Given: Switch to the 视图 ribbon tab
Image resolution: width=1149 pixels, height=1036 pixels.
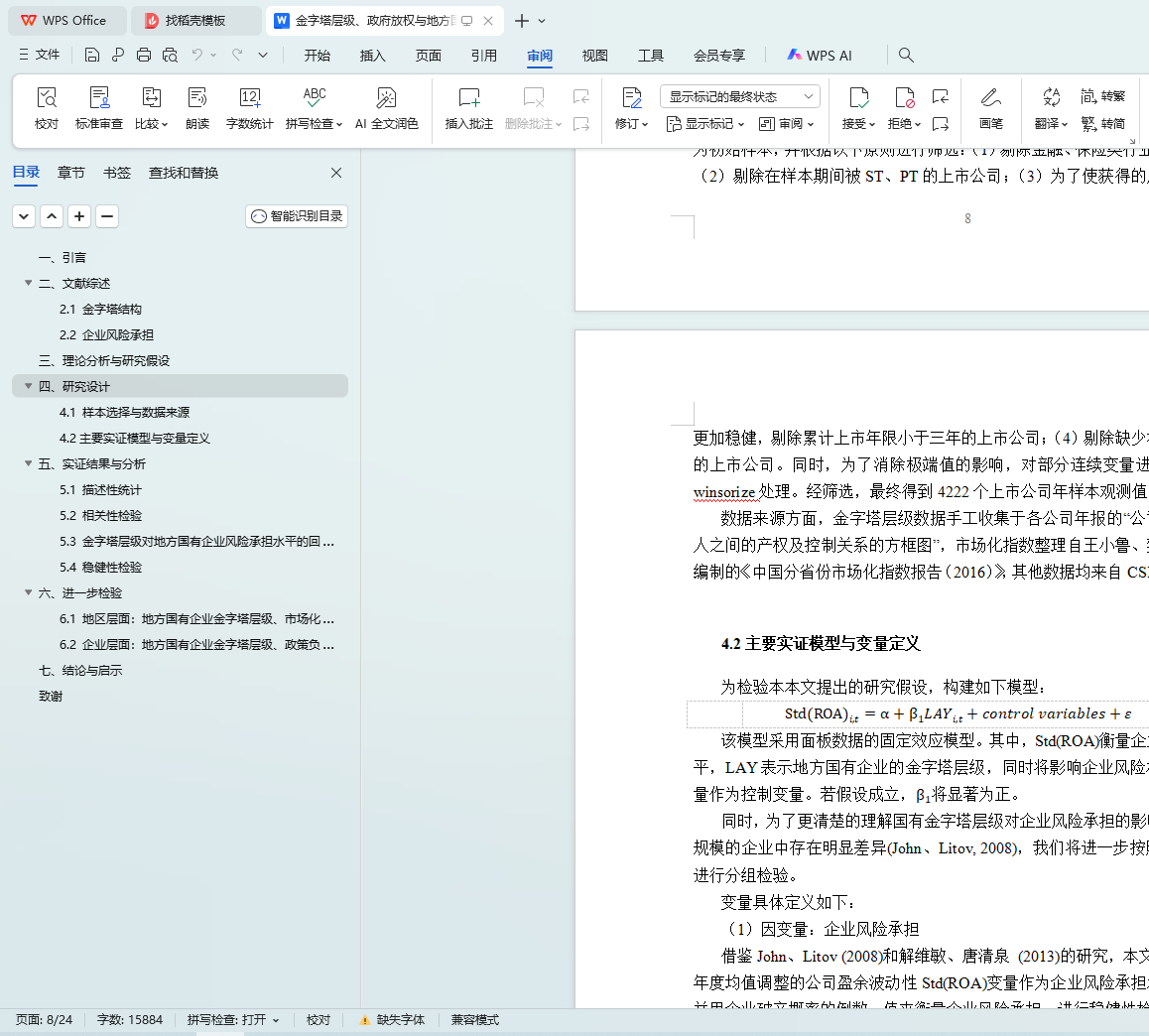Looking at the screenshot, I should click(594, 56).
